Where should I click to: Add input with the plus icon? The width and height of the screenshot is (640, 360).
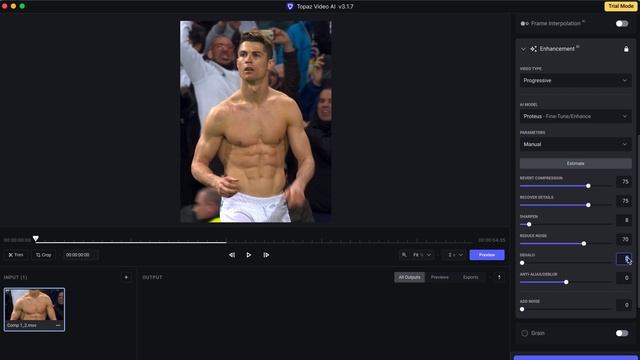point(126,277)
